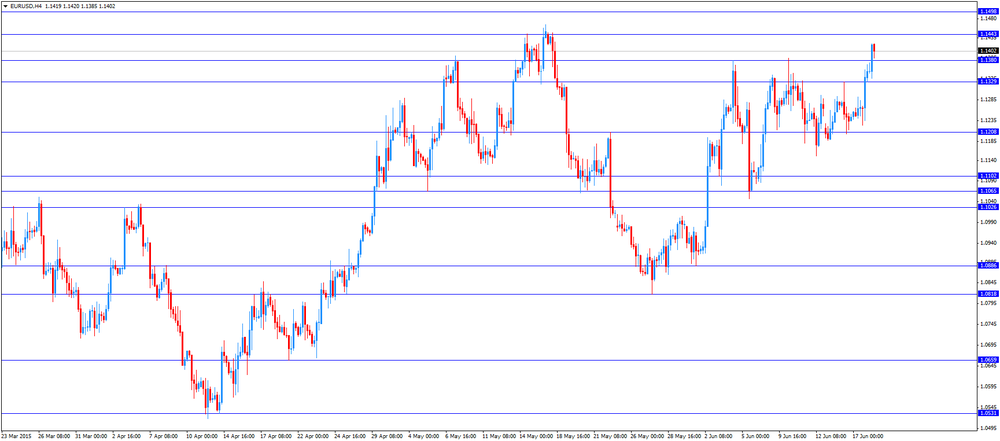This screenshot has height=441, width=1000.
Task: Select the 1.0659 horizontal line price label
Action: [x=987, y=360]
